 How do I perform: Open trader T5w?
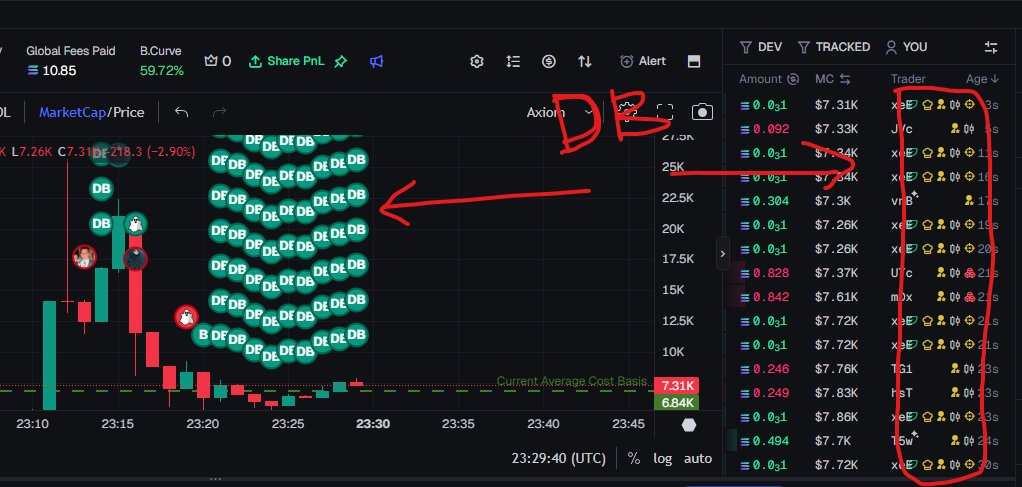901,441
